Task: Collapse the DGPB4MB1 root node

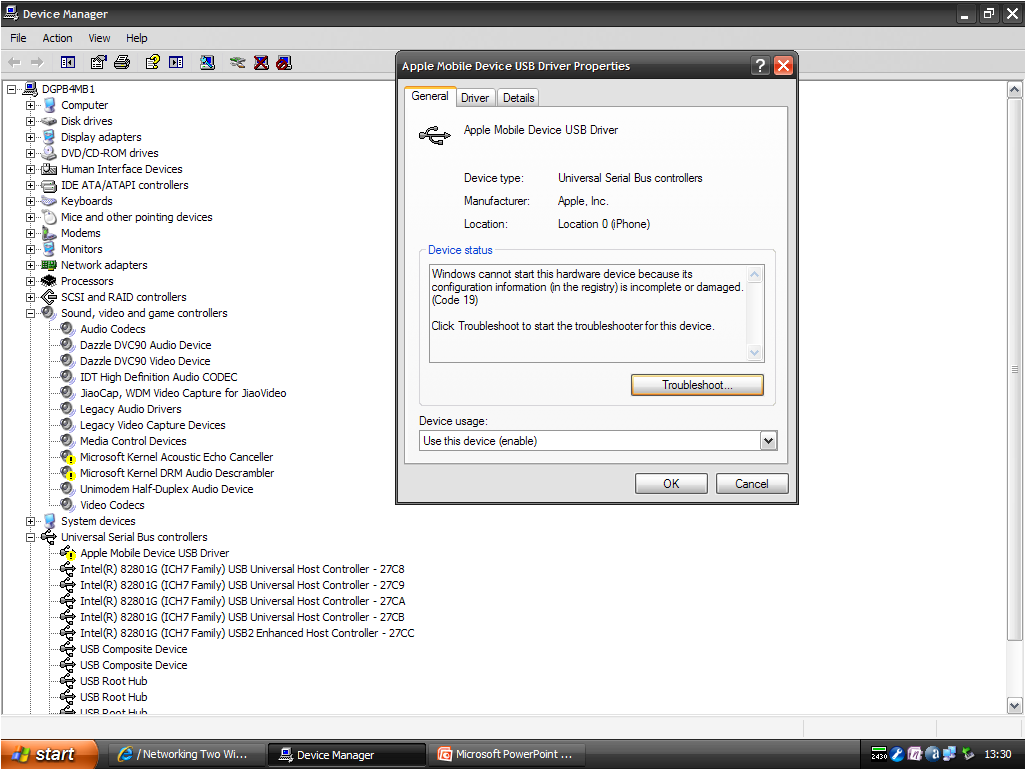Action: click(x=11, y=89)
